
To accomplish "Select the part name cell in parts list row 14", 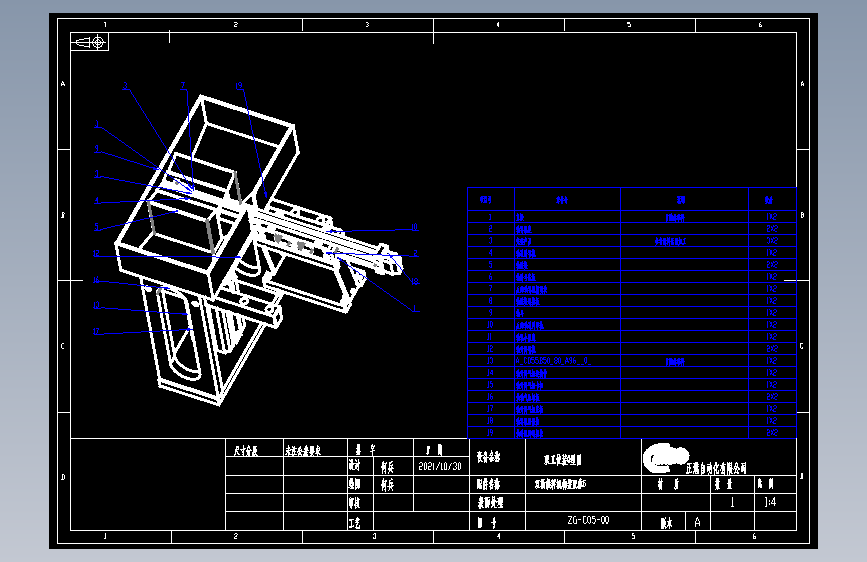I will (568, 373).
